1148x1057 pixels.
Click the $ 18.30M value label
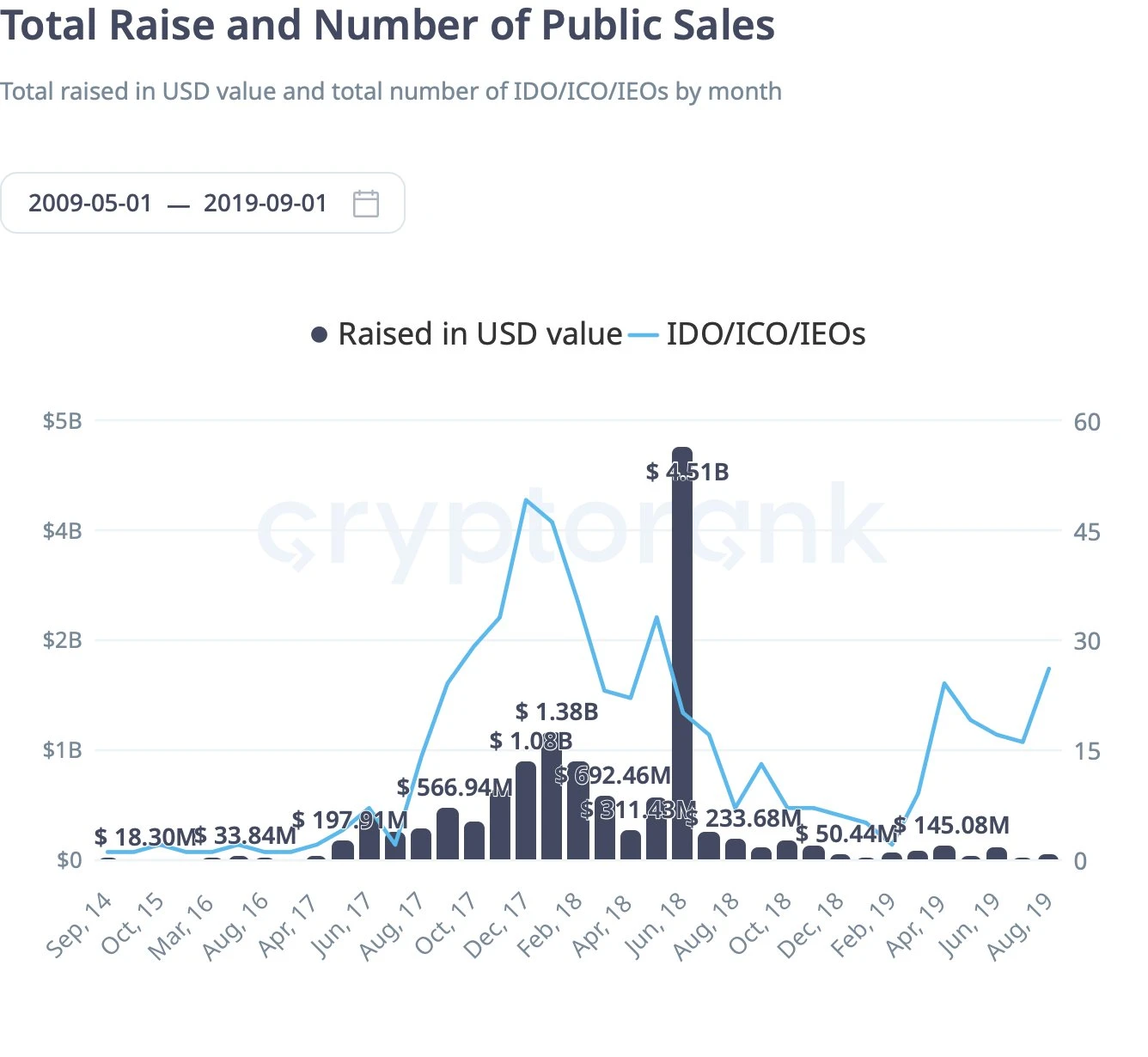coord(144,834)
